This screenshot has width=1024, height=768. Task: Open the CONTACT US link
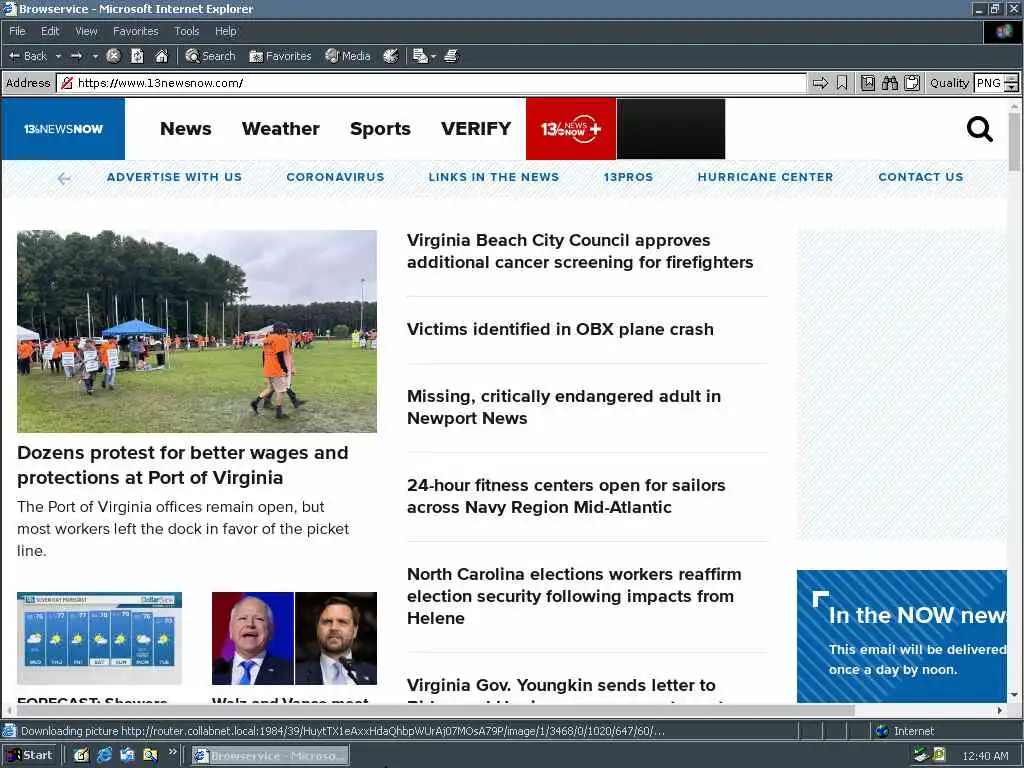pos(921,177)
